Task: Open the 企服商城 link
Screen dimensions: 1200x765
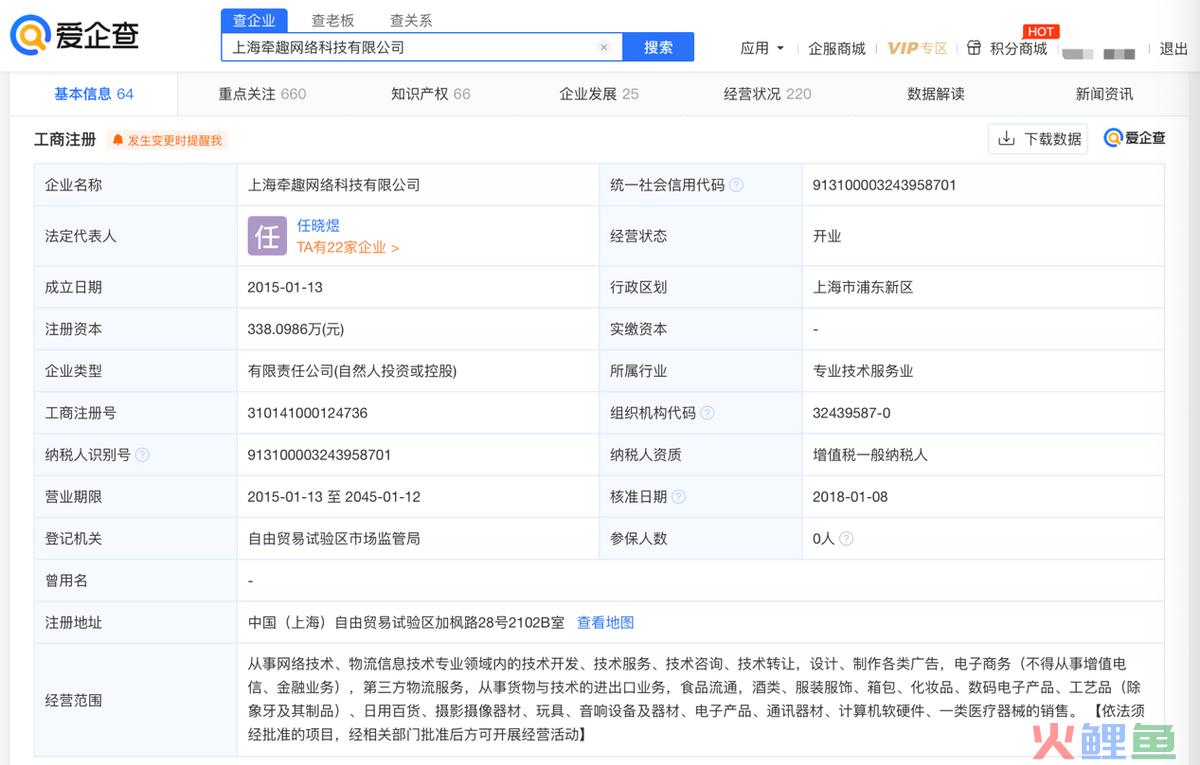Action: 837,48
